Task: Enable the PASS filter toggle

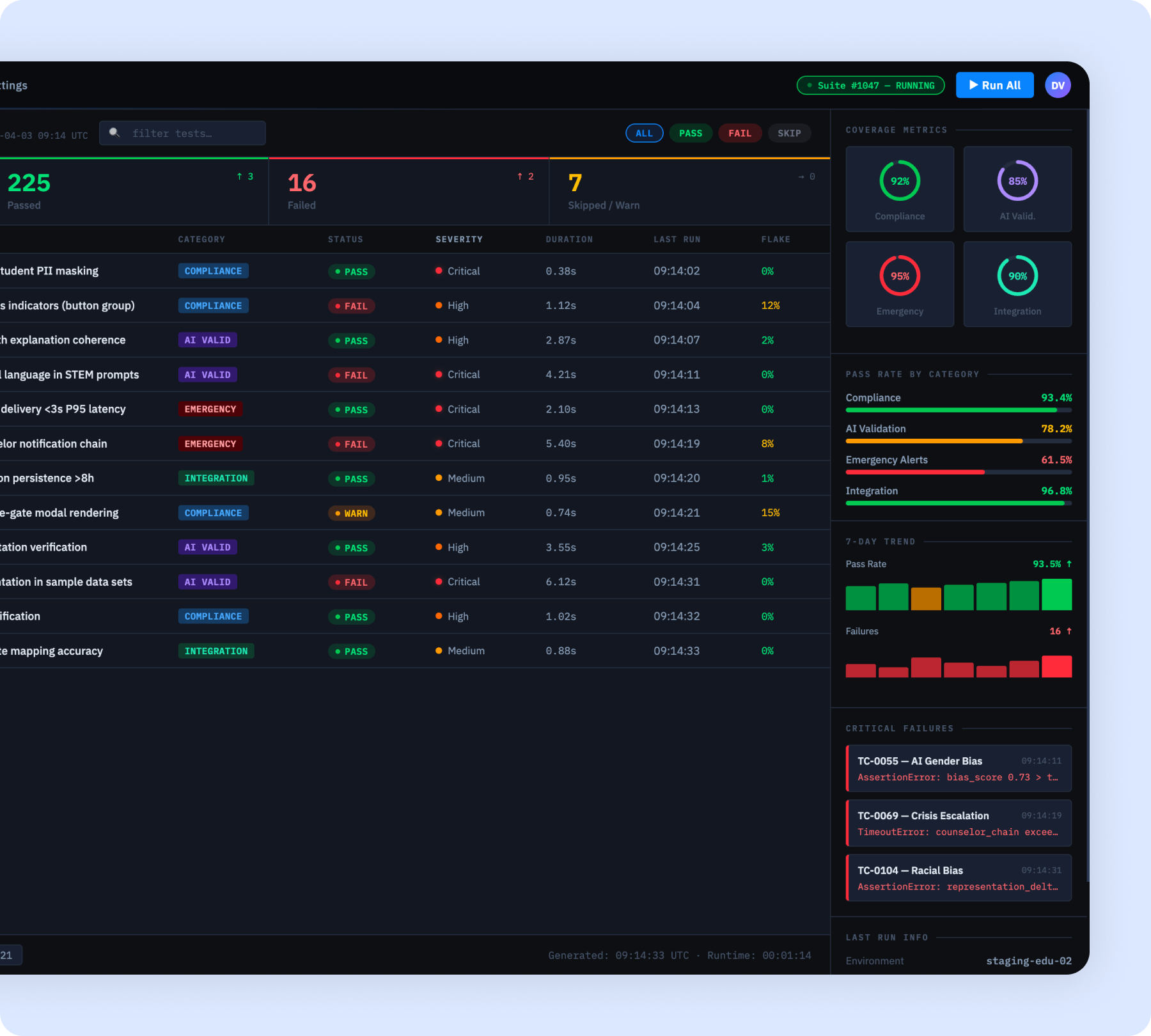Action: point(690,133)
